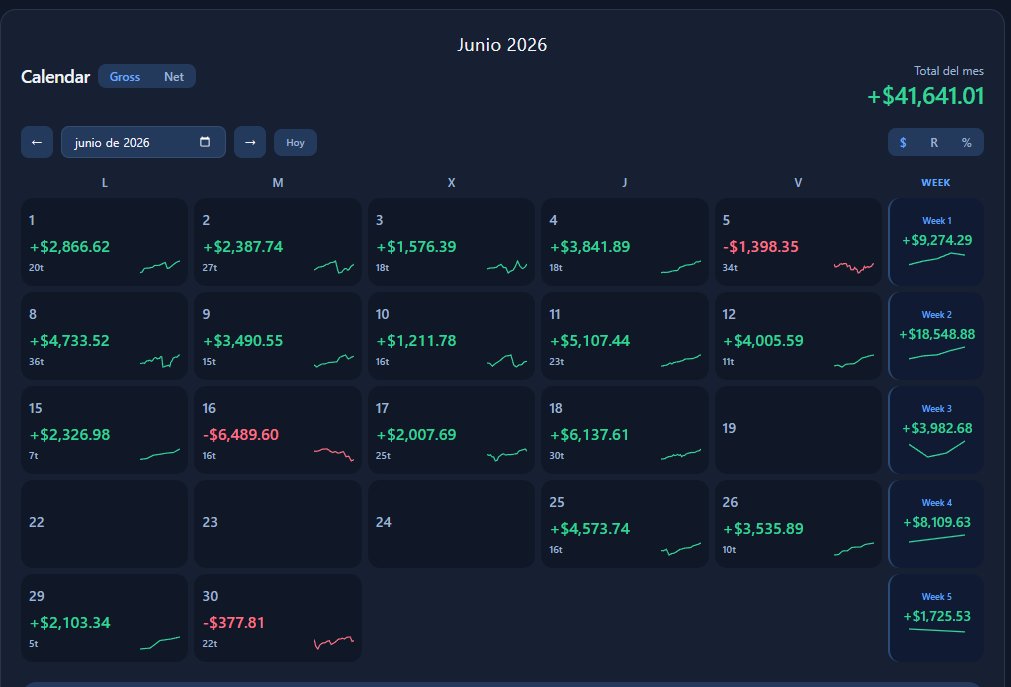Viewport: 1011px width, 687px height.
Task: Click the sparkline chart on day 16
Action: click(x=333, y=454)
